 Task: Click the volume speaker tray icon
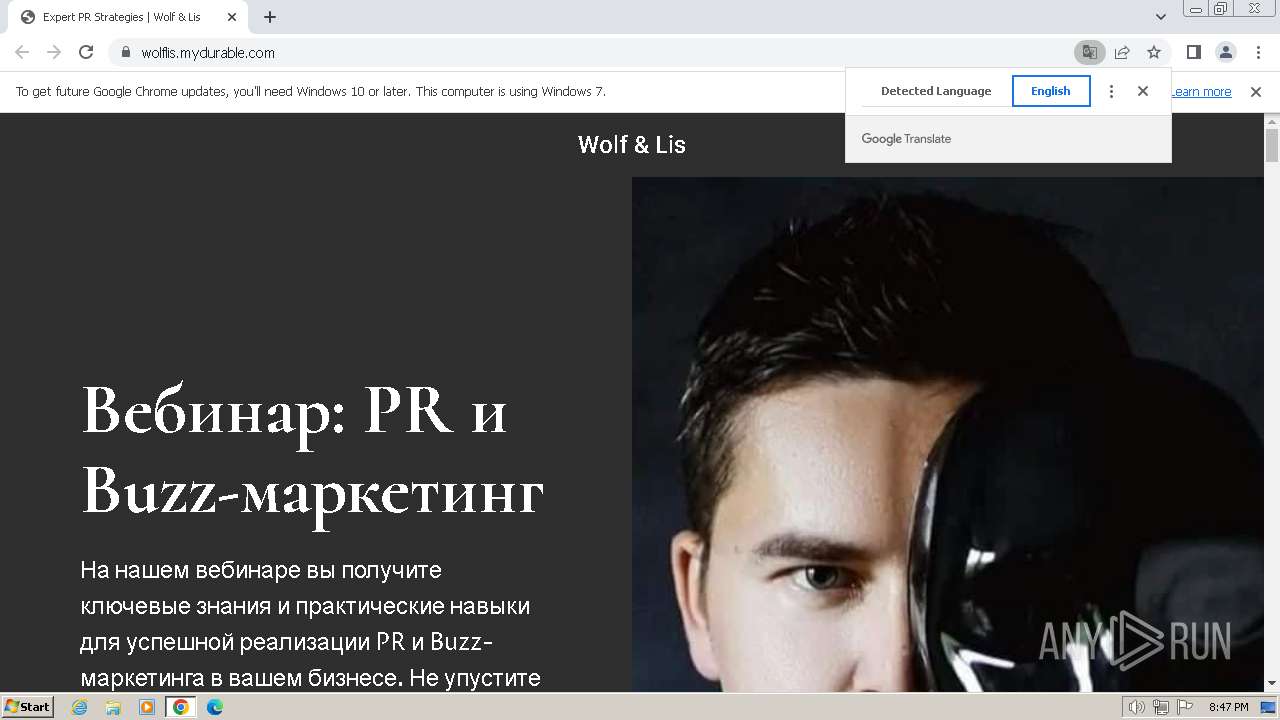point(1137,707)
